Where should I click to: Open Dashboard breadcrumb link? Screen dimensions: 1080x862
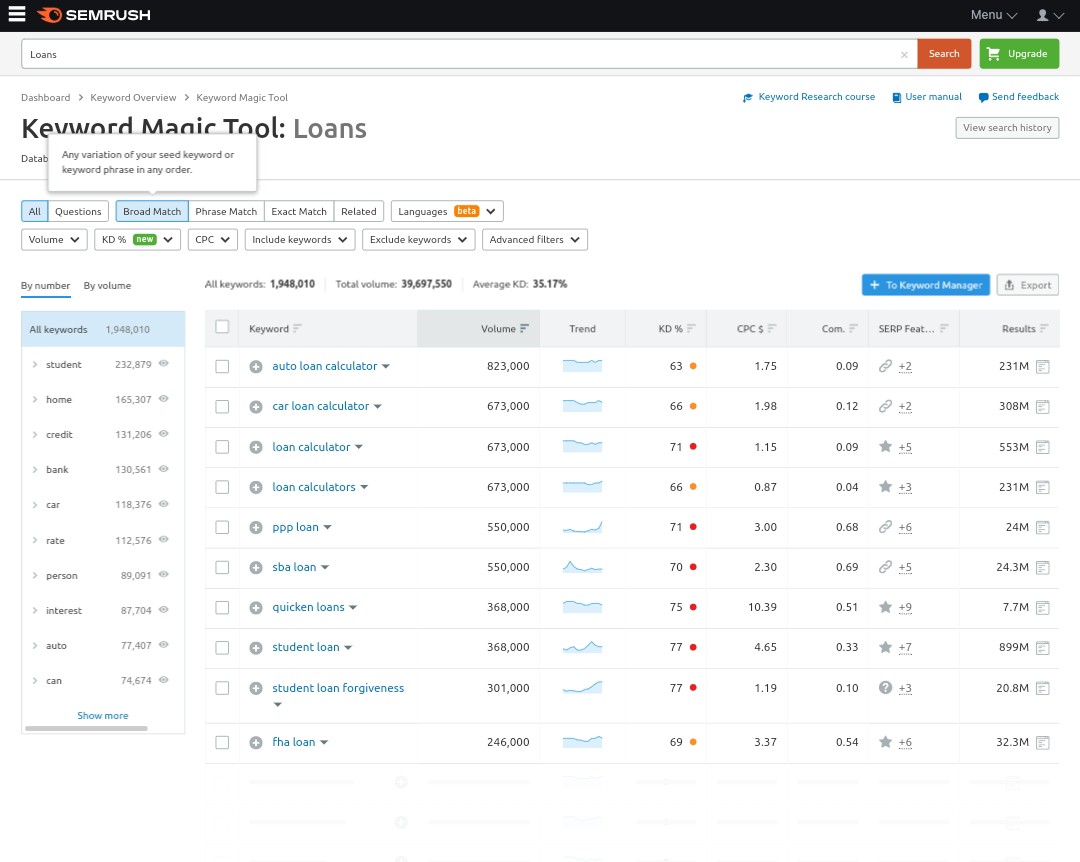[45, 98]
